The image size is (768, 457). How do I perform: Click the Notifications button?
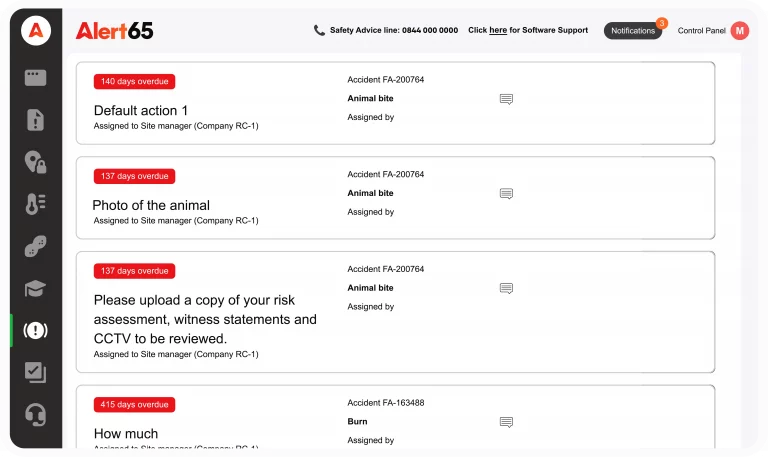[x=633, y=31]
